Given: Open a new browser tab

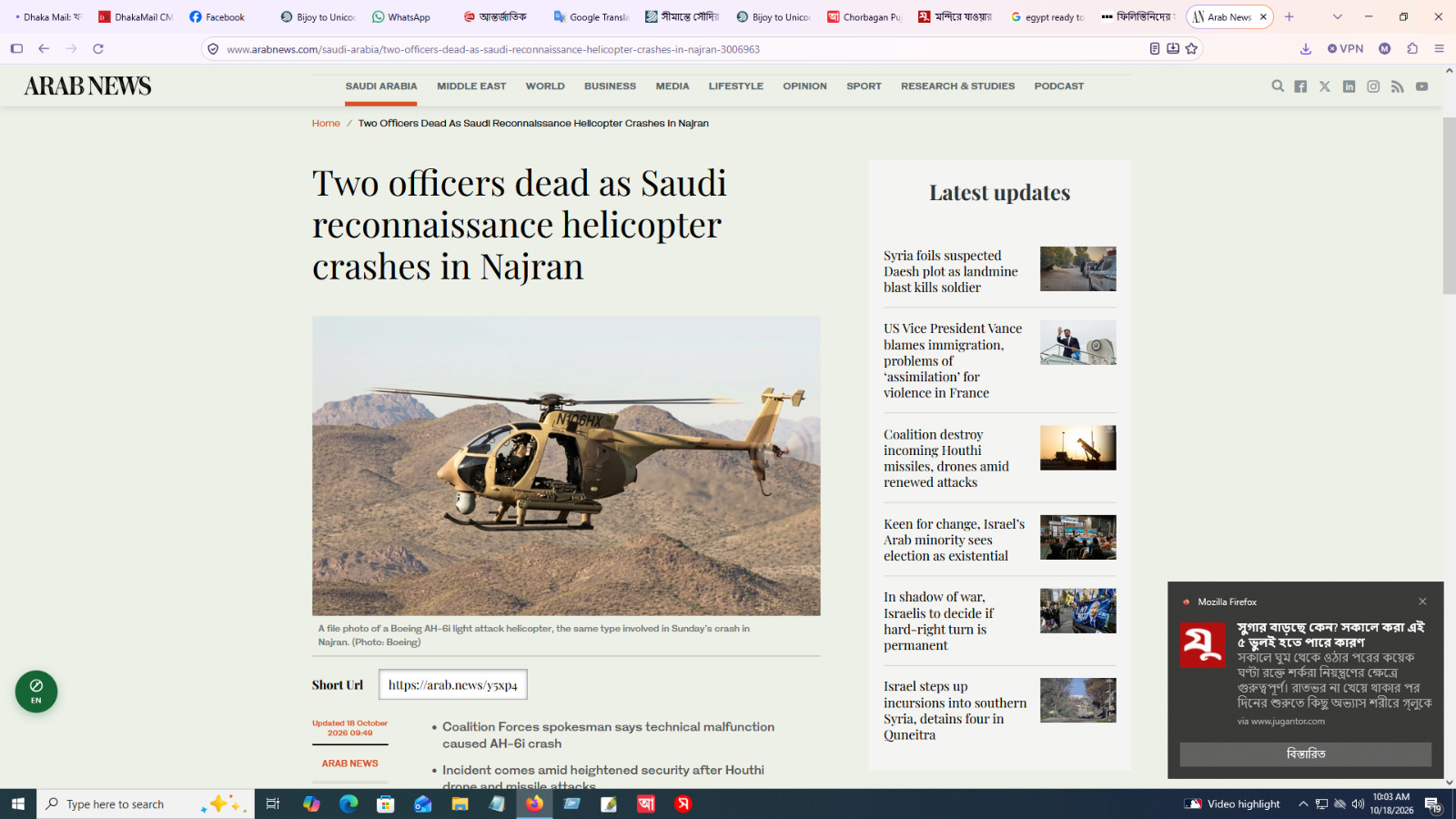Looking at the screenshot, I should point(1289,17).
